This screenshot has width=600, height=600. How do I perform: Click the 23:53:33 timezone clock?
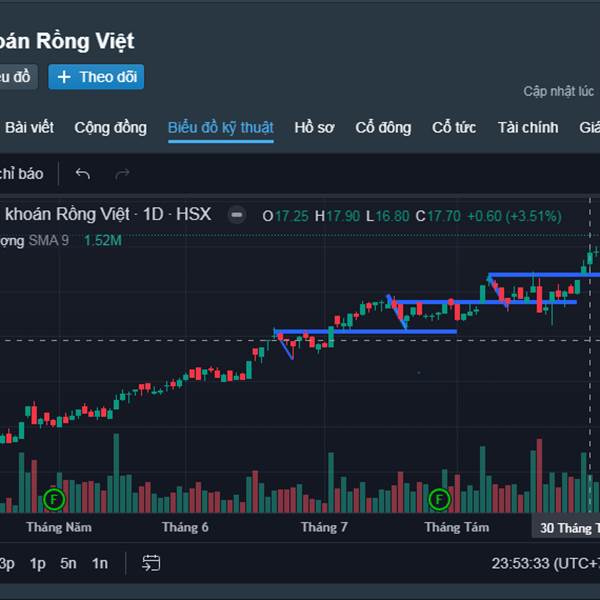(x=546, y=564)
